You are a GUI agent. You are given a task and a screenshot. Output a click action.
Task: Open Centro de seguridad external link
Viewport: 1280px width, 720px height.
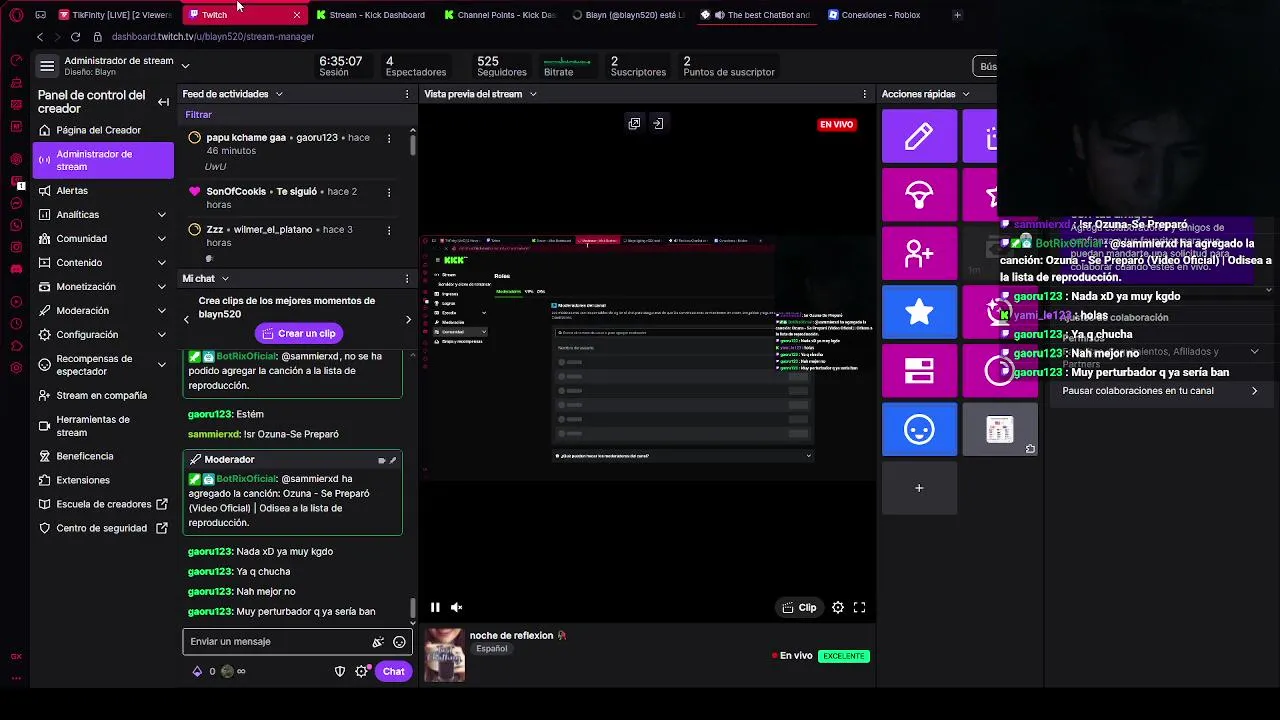click(102, 528)
